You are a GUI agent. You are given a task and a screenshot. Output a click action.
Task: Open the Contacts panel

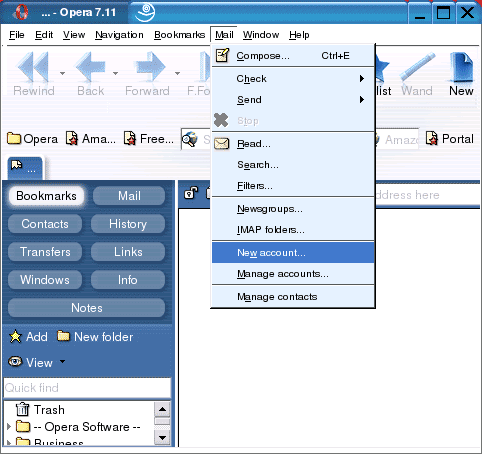click(45, 224)
